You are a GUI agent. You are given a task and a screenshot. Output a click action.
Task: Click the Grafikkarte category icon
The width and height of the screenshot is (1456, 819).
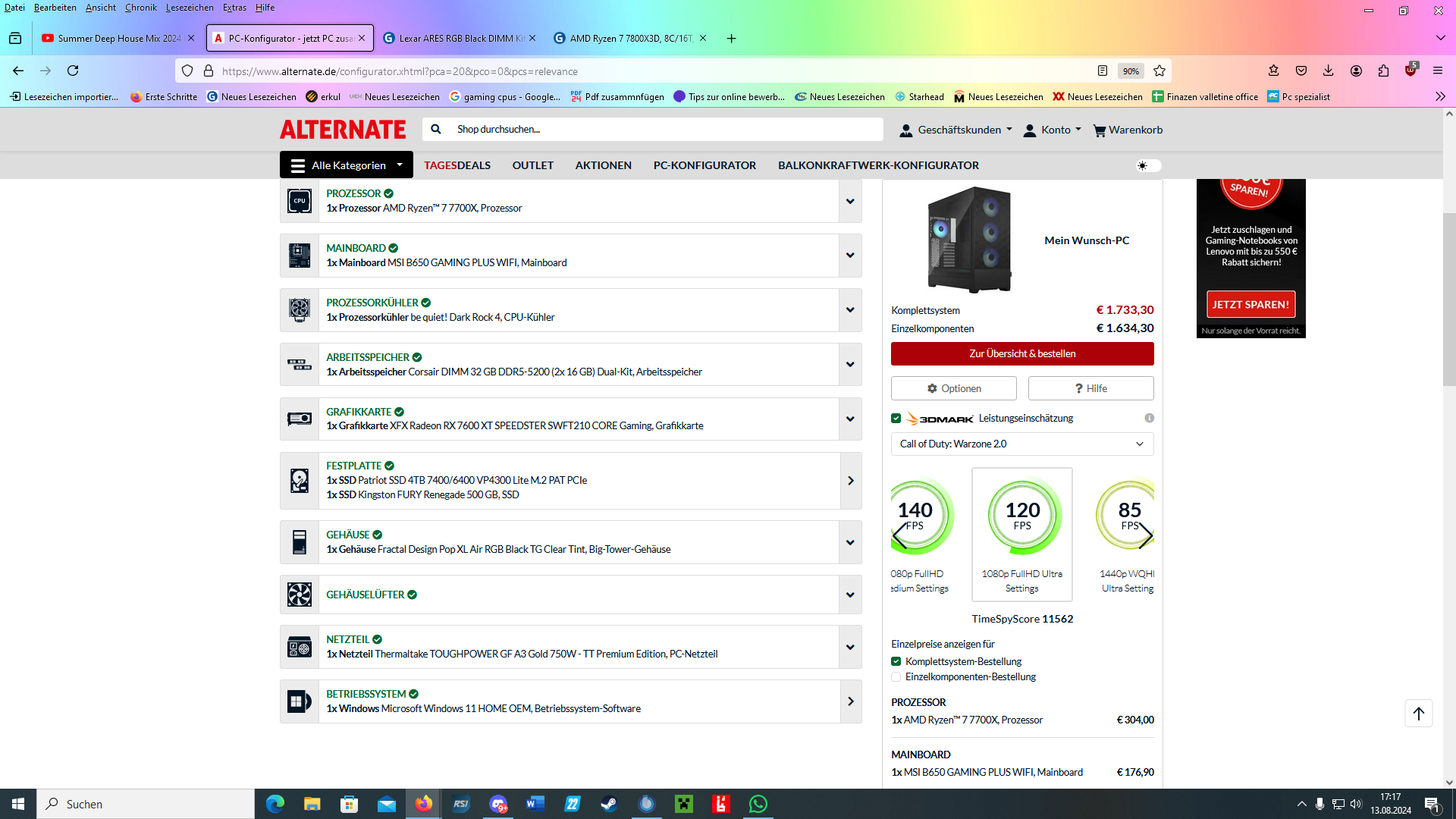pyautogui.click(x=300, y=419)
